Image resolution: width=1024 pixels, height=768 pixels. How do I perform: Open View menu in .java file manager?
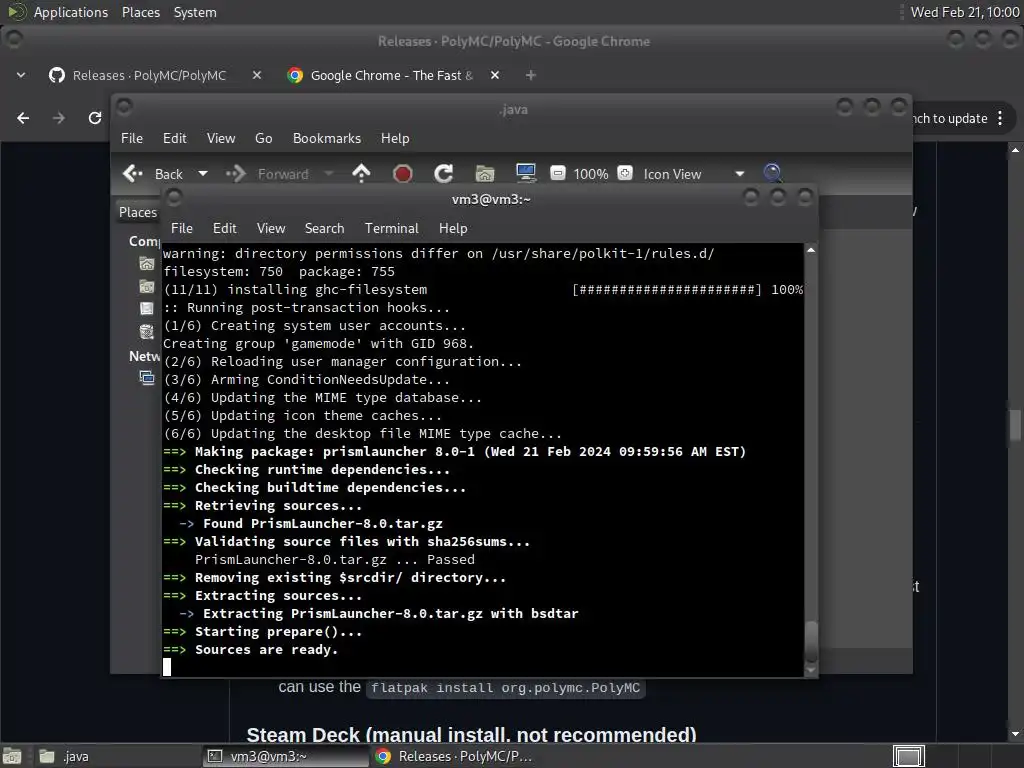click(221, 138)
